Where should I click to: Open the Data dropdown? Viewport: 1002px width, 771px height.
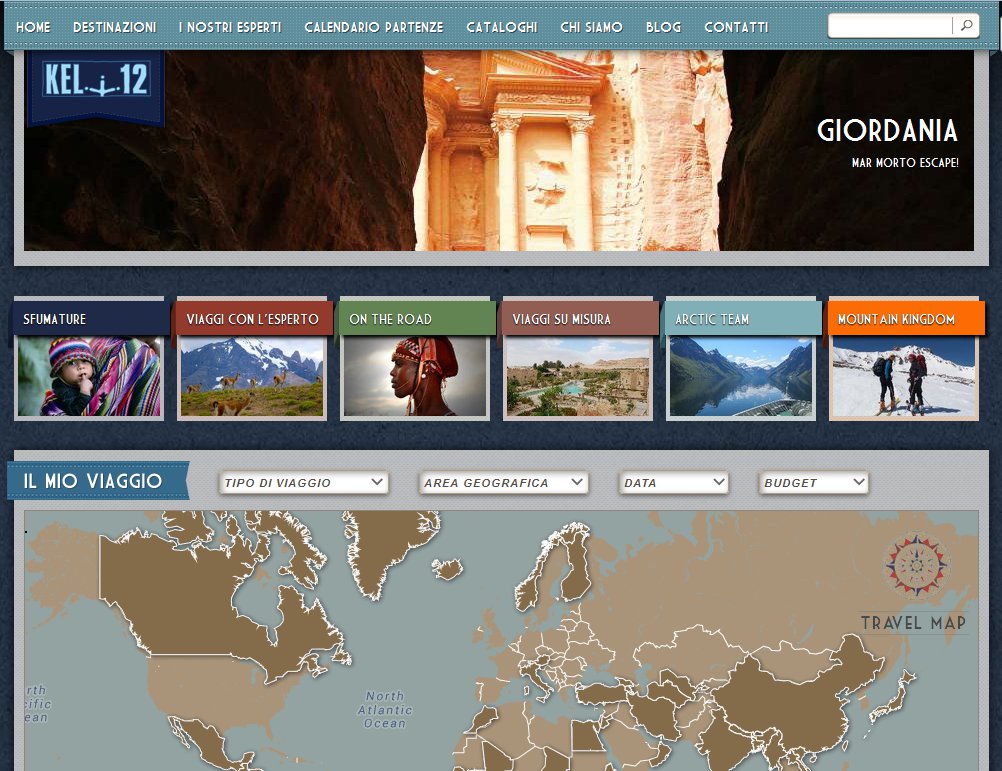(674, 482)
